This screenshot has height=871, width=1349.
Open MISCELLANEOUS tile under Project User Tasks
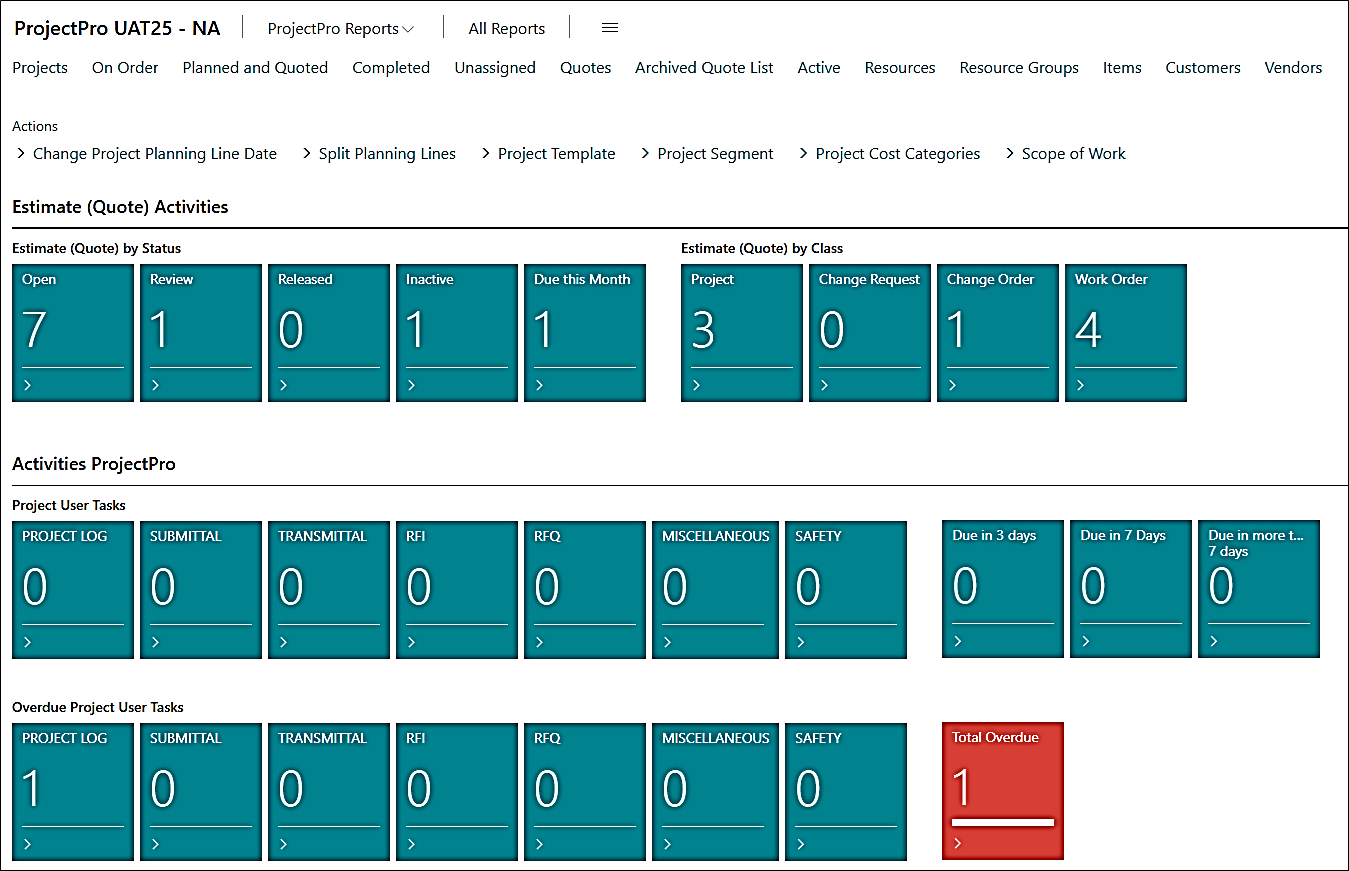pos(715,590)
